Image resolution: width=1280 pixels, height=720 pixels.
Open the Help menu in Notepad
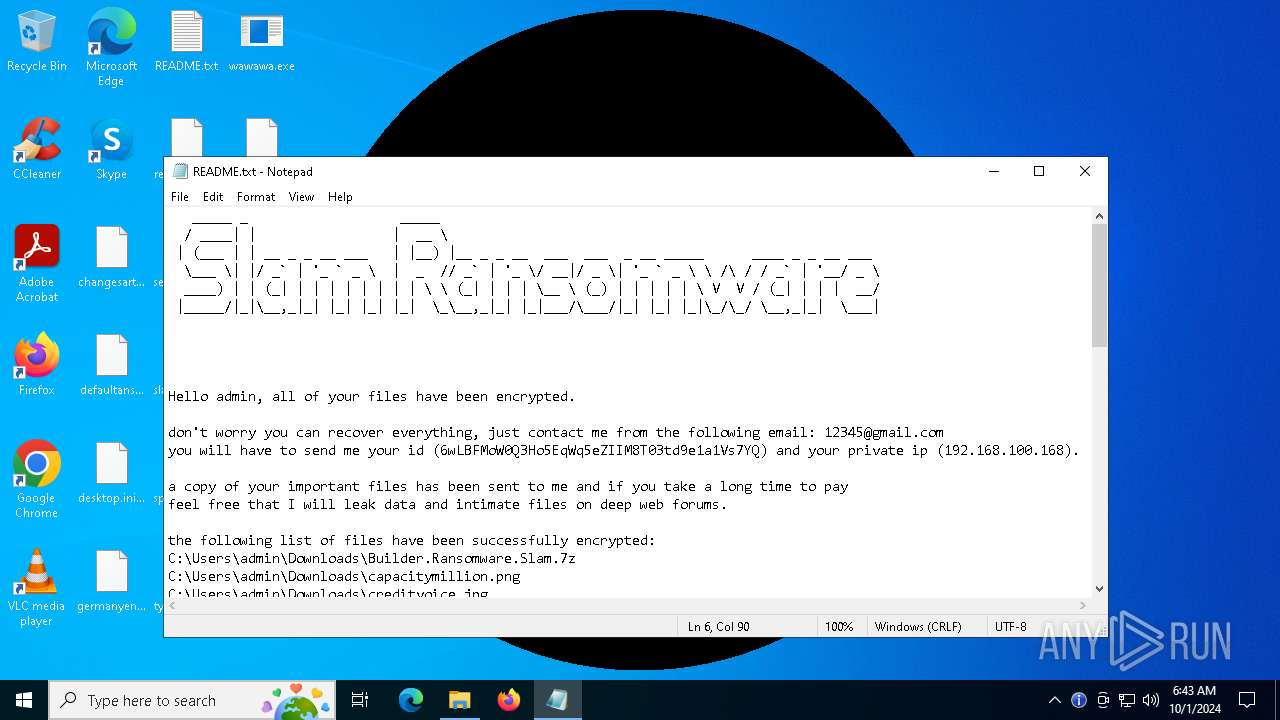pos(340,197)
